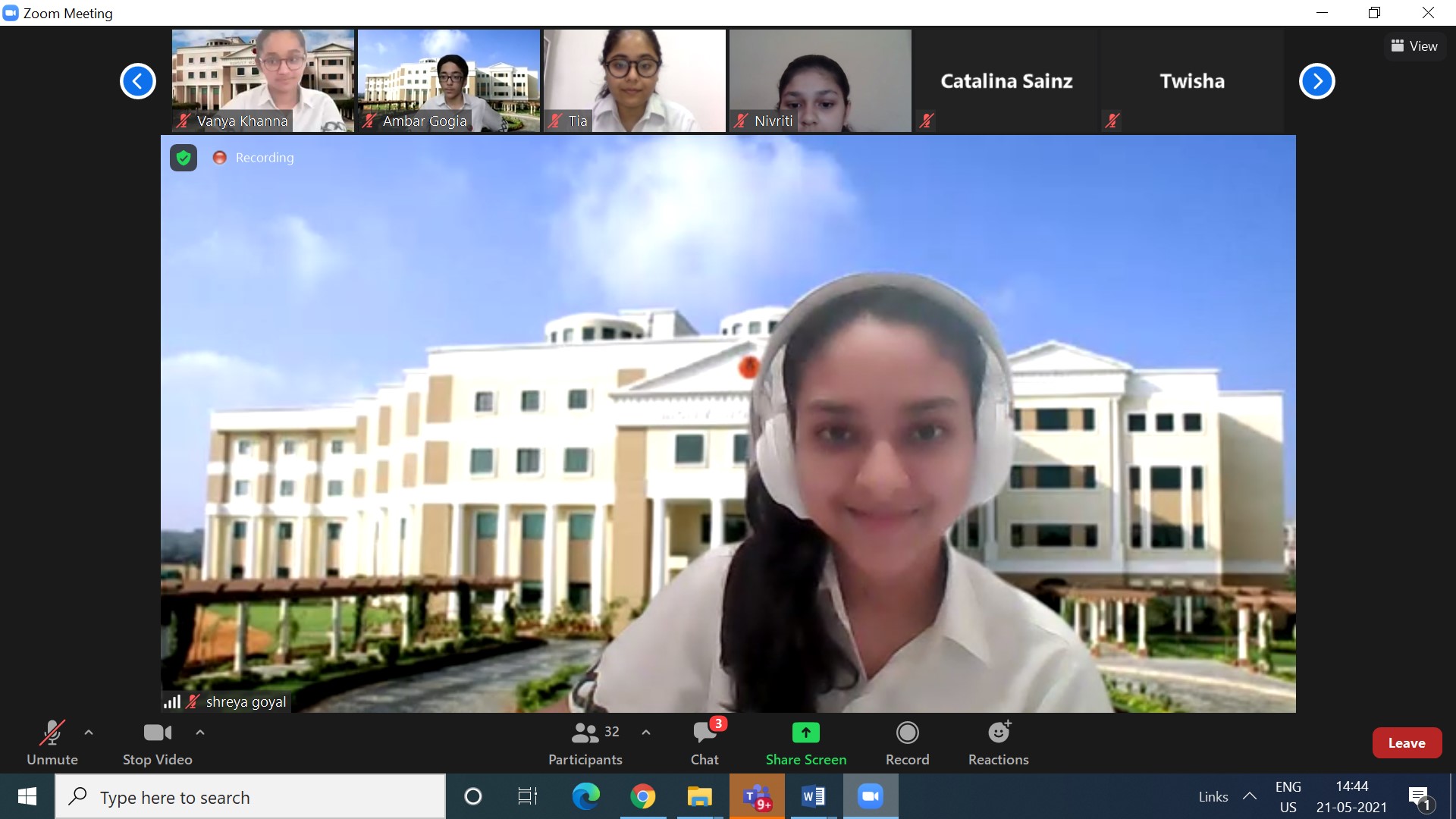
Task: Click shreya goyal's muted mic indicator
Action: click(x=193, y=701)
